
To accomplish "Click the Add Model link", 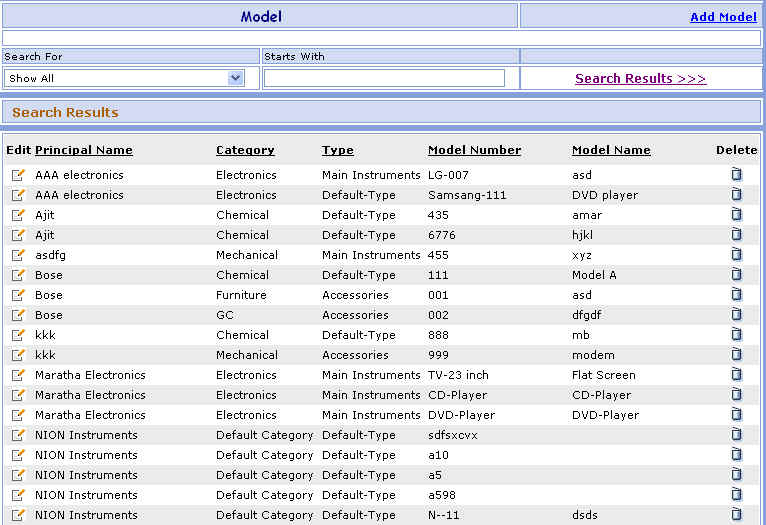I will tap(722, 17).
